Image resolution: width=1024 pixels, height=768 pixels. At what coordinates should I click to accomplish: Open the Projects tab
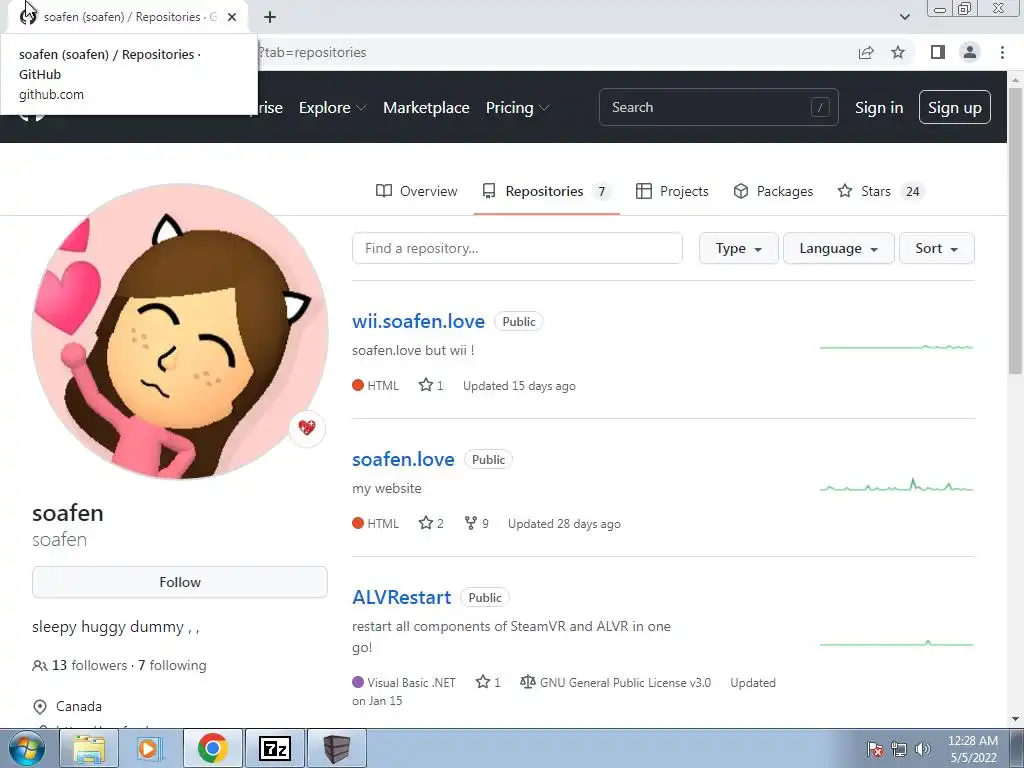672,191
